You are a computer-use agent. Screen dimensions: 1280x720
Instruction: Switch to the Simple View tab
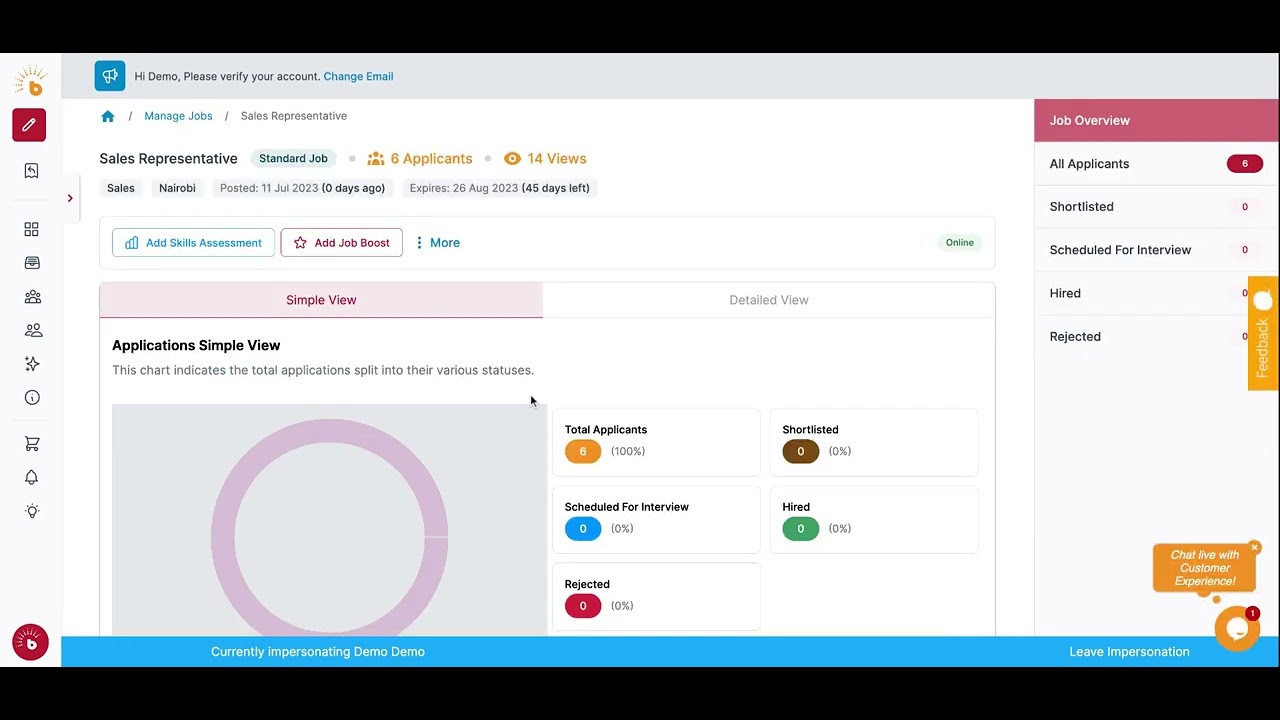(321, 300)
